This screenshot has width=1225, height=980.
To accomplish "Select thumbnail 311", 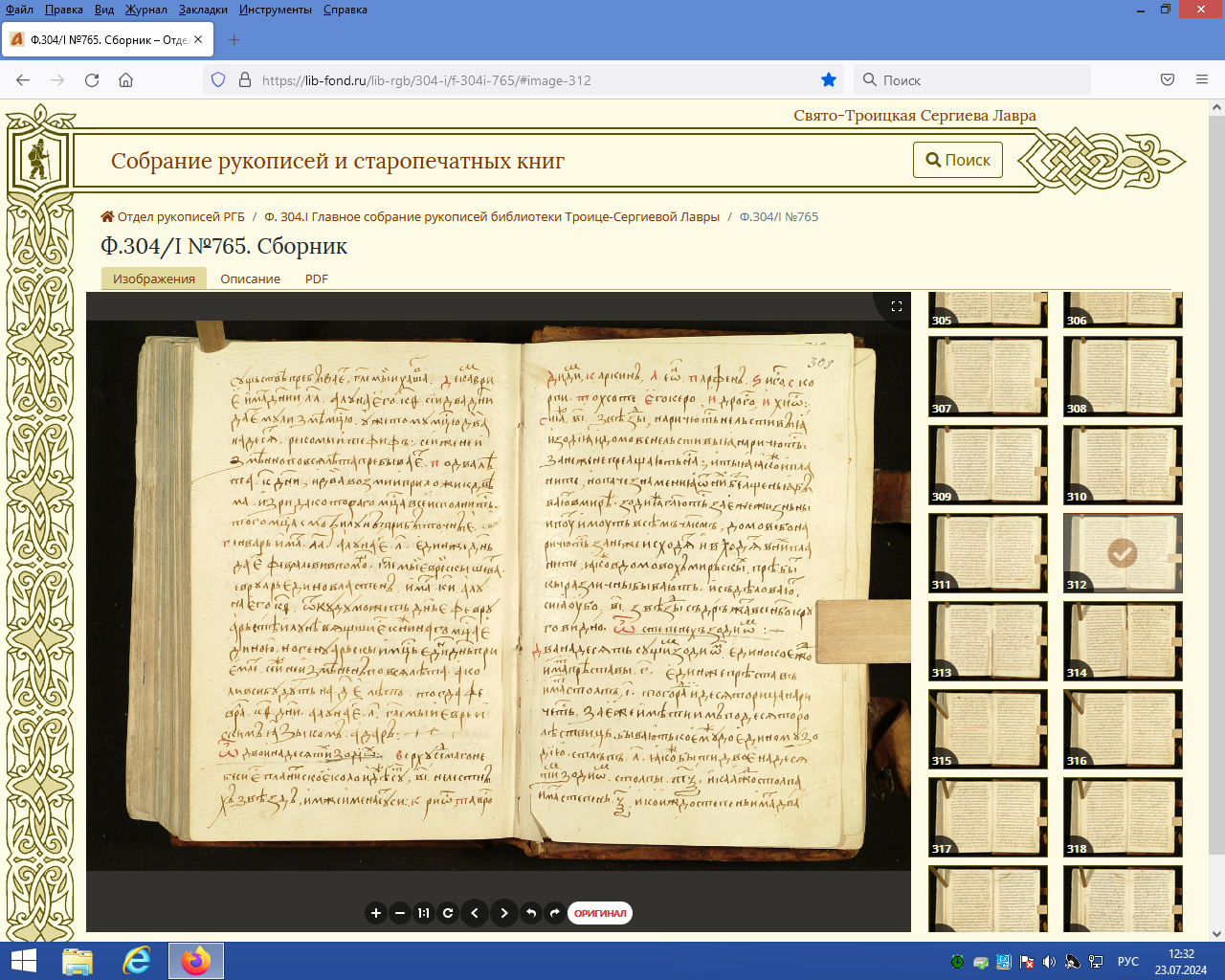I will click(x=988, y=552).
